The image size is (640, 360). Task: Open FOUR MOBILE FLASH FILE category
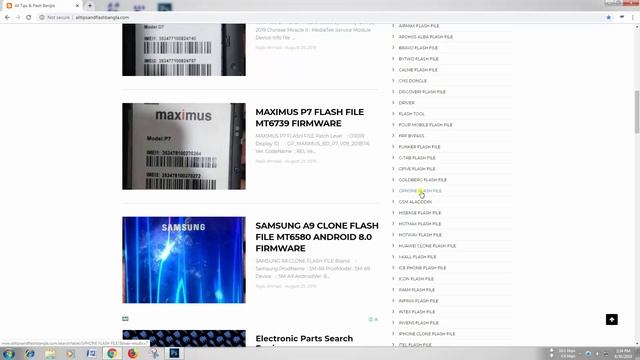[x=425, y=125]
